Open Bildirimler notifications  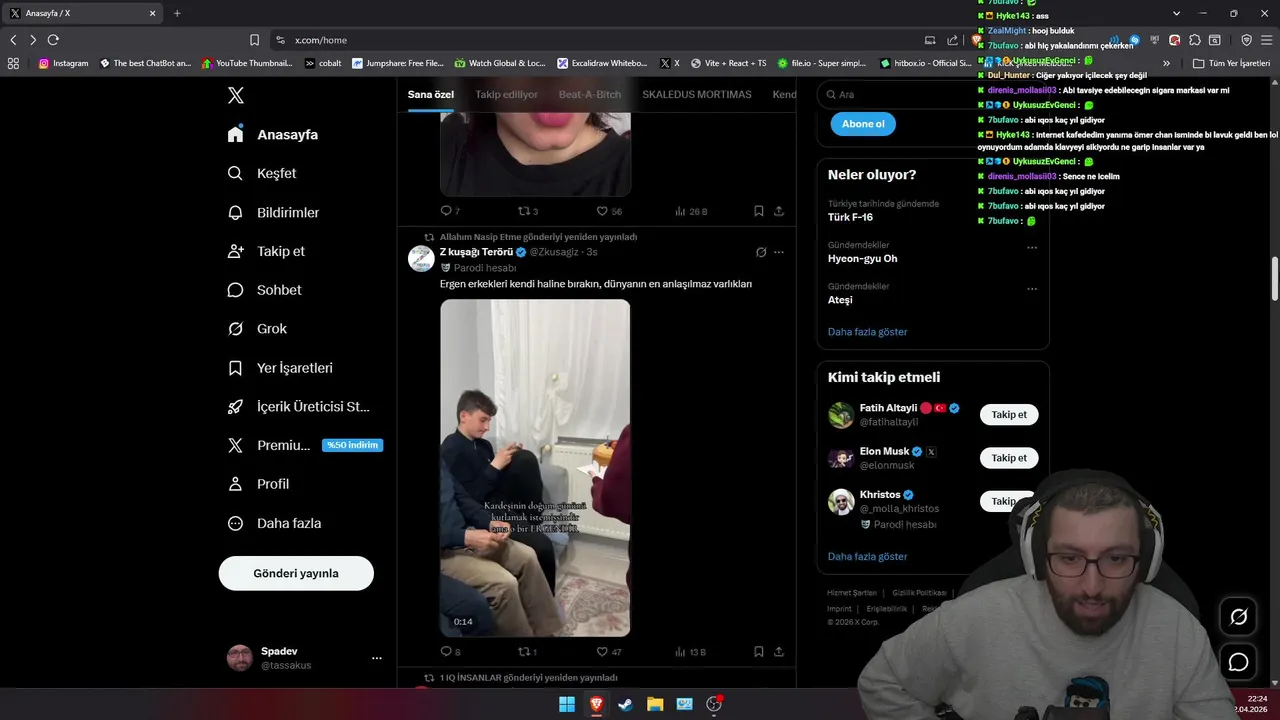273,212
